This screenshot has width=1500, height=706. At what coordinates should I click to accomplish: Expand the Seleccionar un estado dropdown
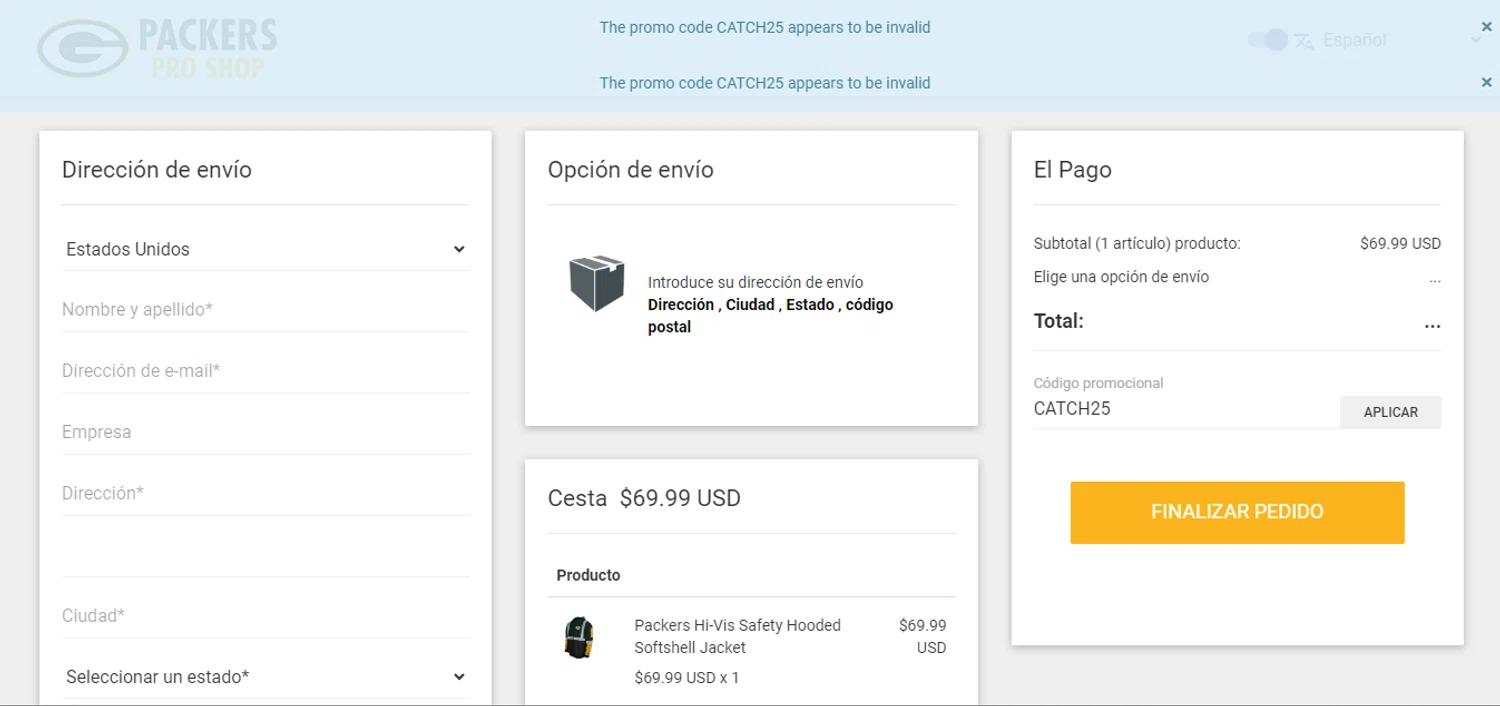(x=265, y=677)
